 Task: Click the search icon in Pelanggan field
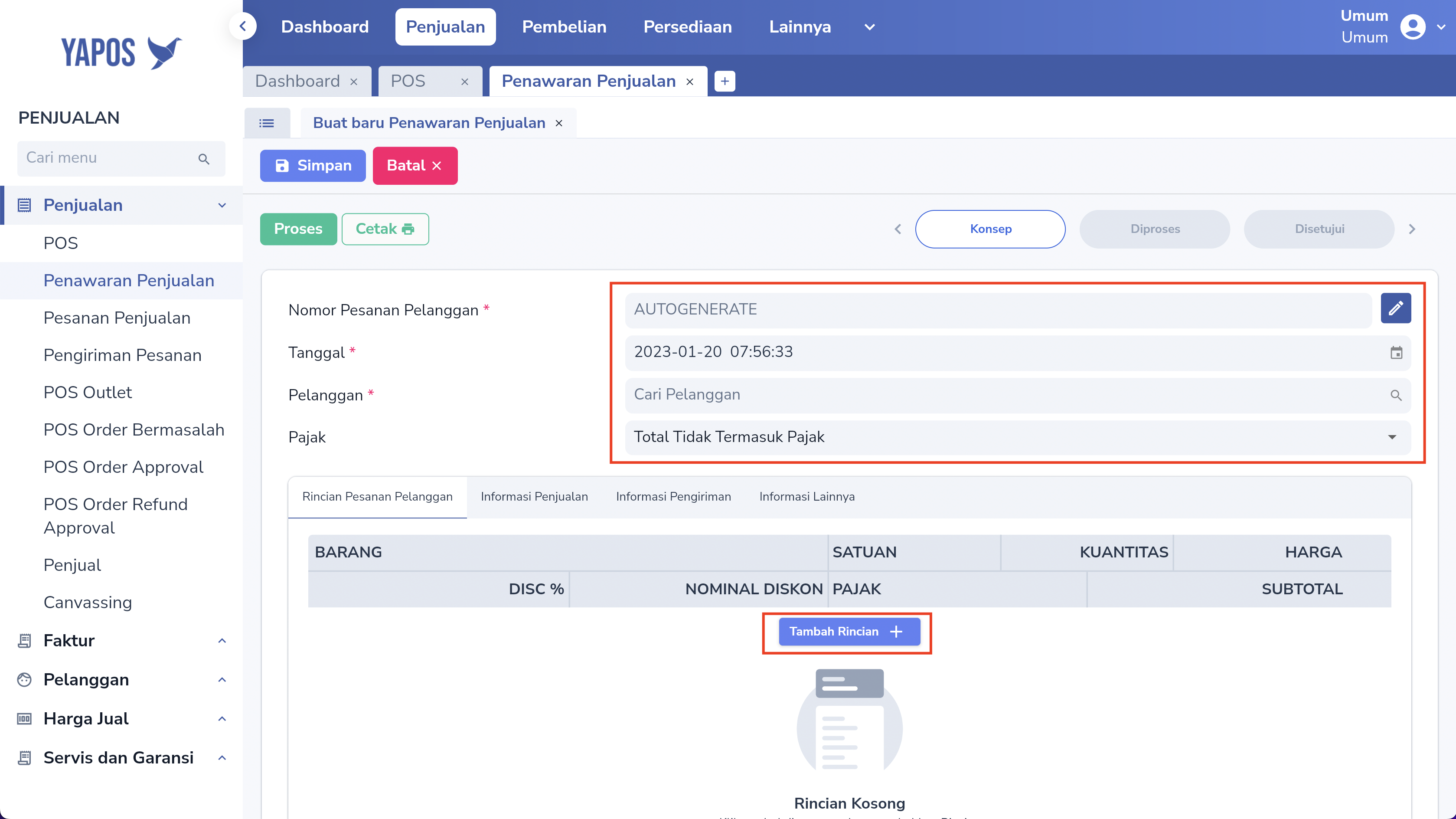click(1396, 395)
